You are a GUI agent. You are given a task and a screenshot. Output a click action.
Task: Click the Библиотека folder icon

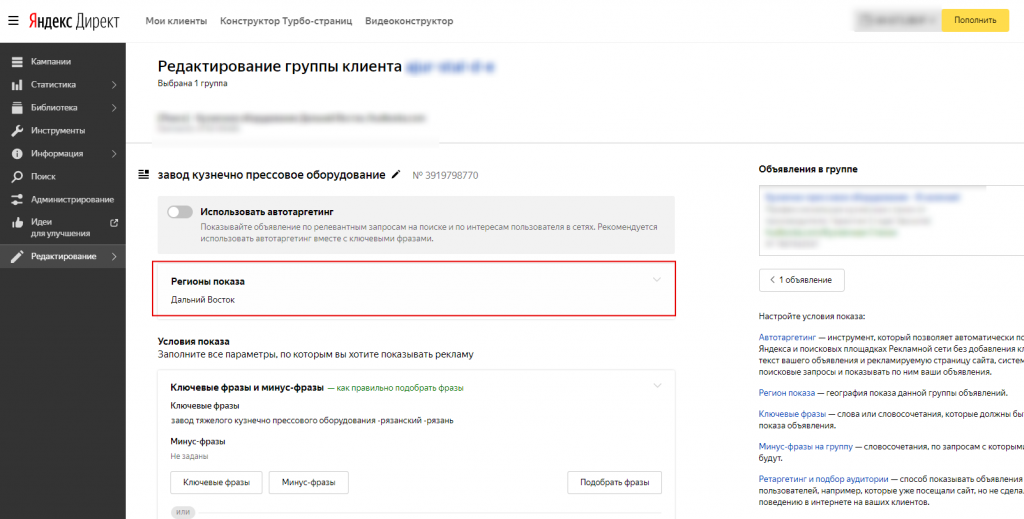[17, 108]
